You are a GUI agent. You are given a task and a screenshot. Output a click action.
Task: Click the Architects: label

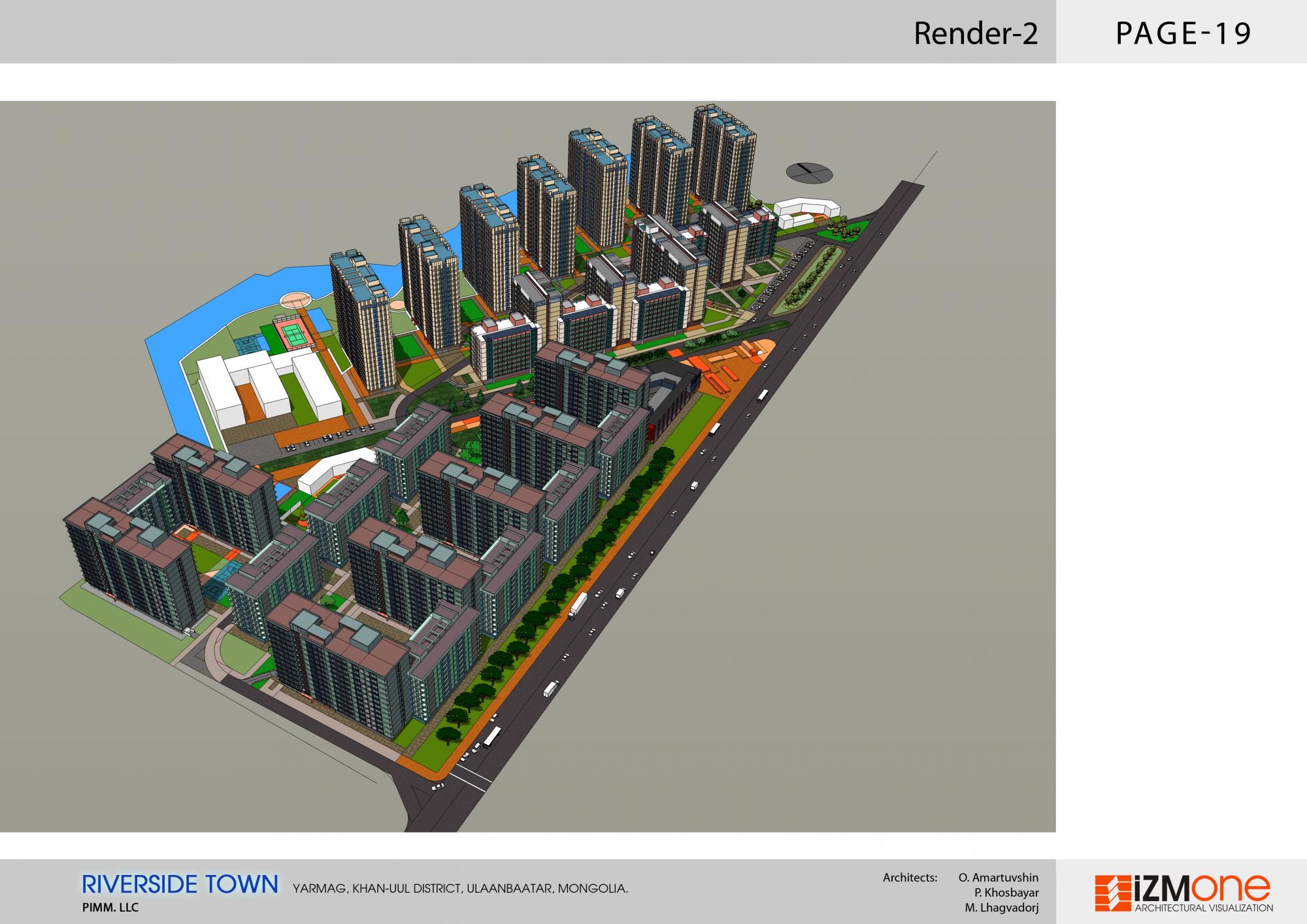click(x=910, y=878)
